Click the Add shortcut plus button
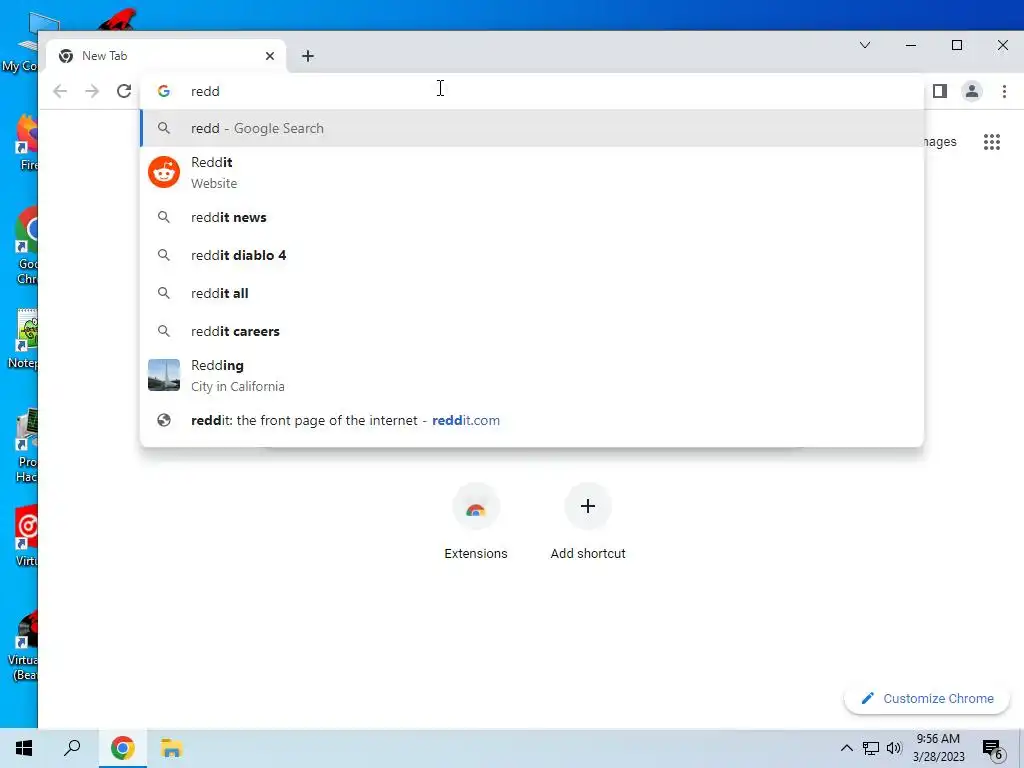The width and height of the screenshot is (1024, 768). pyautogui.click(x=588, y=507)
